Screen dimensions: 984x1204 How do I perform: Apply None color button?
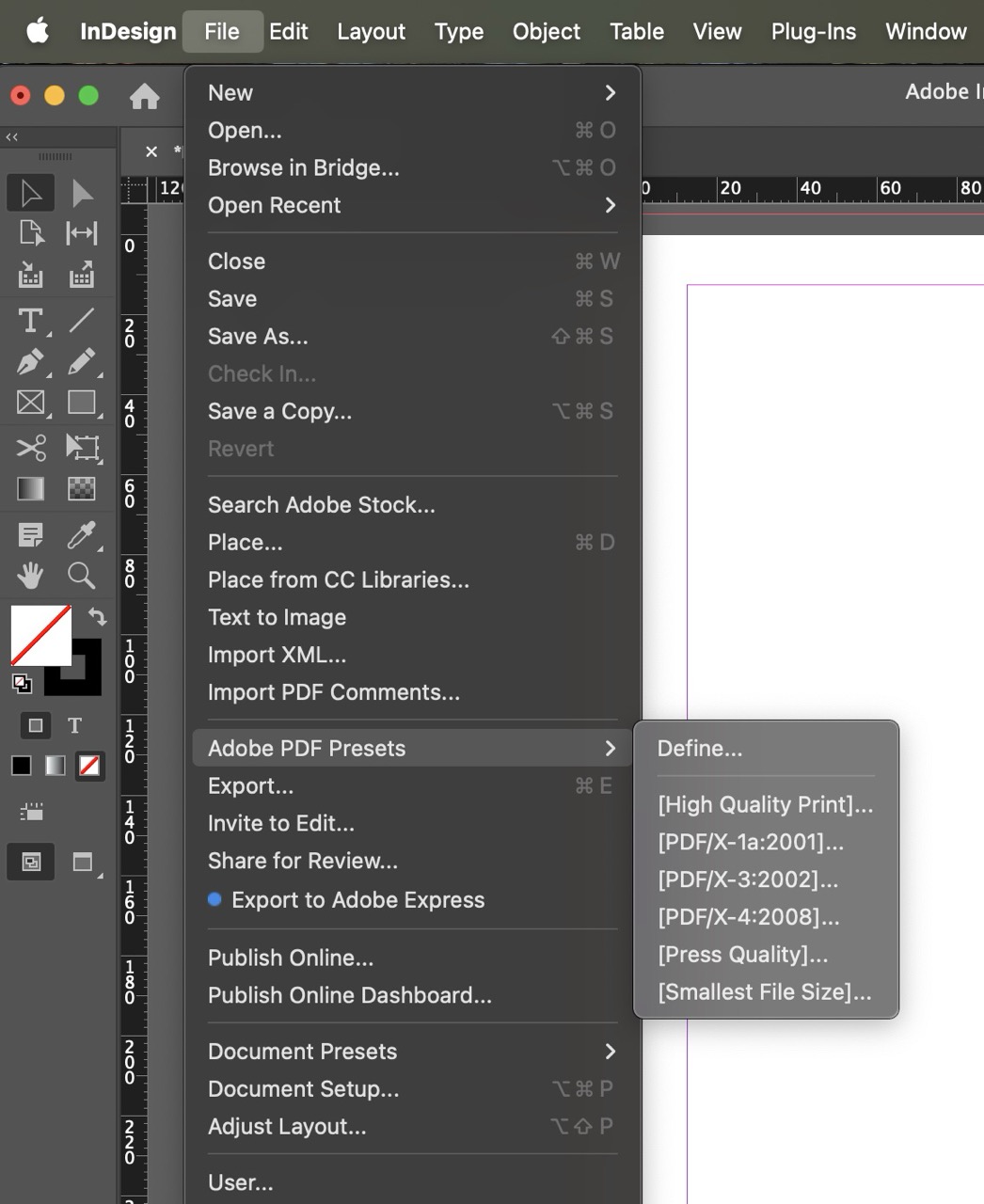click(x=89, y=766)
